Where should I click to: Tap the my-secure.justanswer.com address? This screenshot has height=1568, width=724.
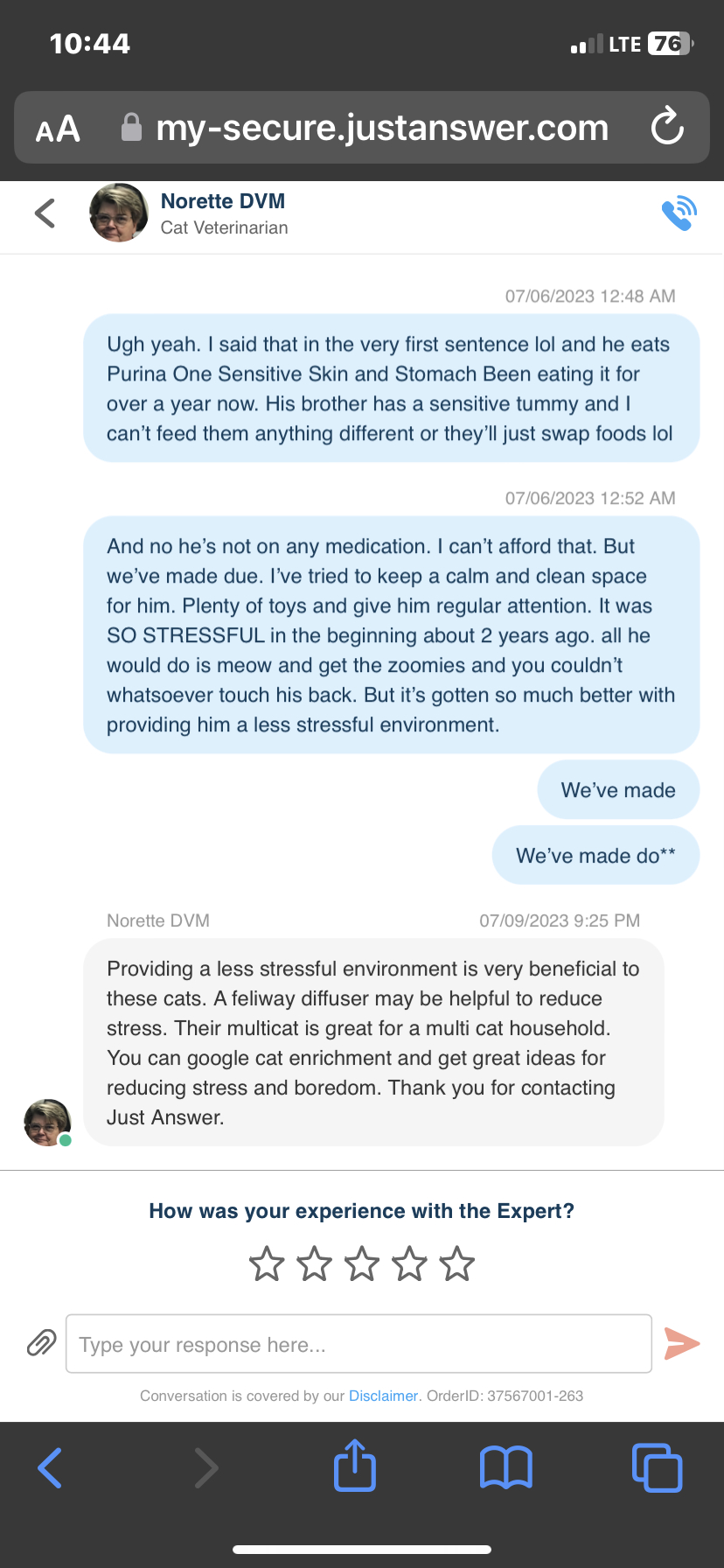tap(382, 128)
